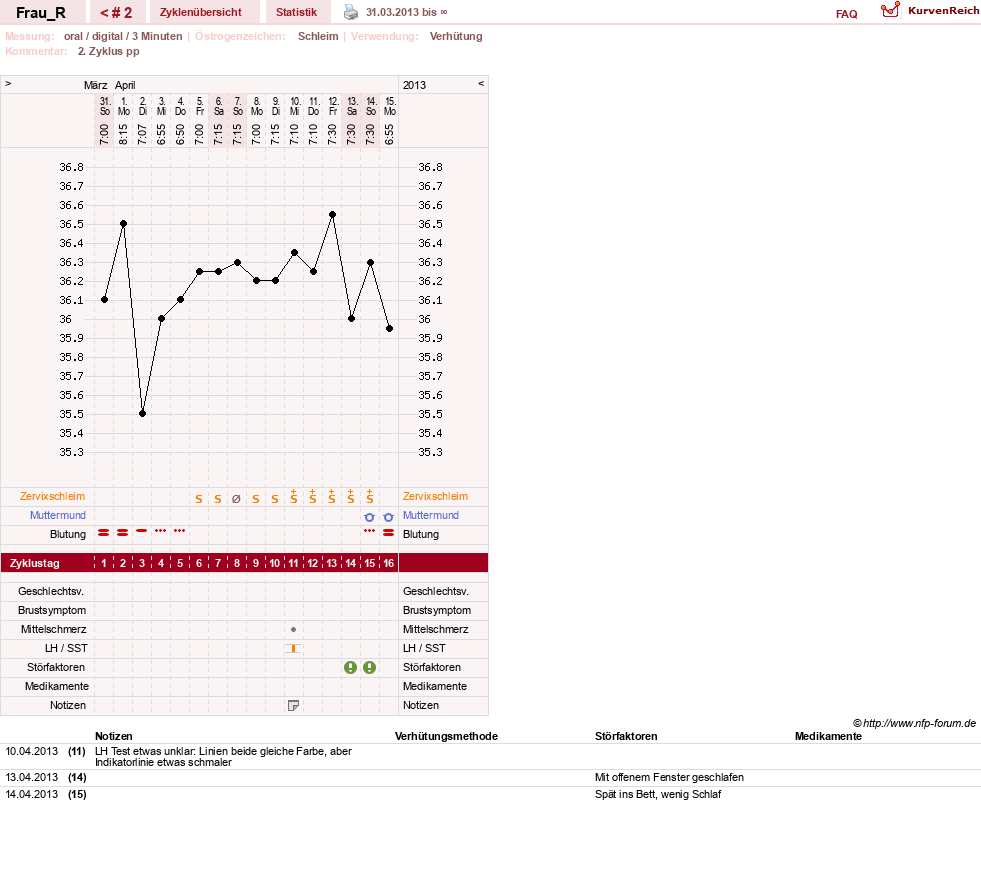Click cycle day 16 in the Zyklustag bar
The width and height of the screenshot is (981, 889).
tap(389, 564)
